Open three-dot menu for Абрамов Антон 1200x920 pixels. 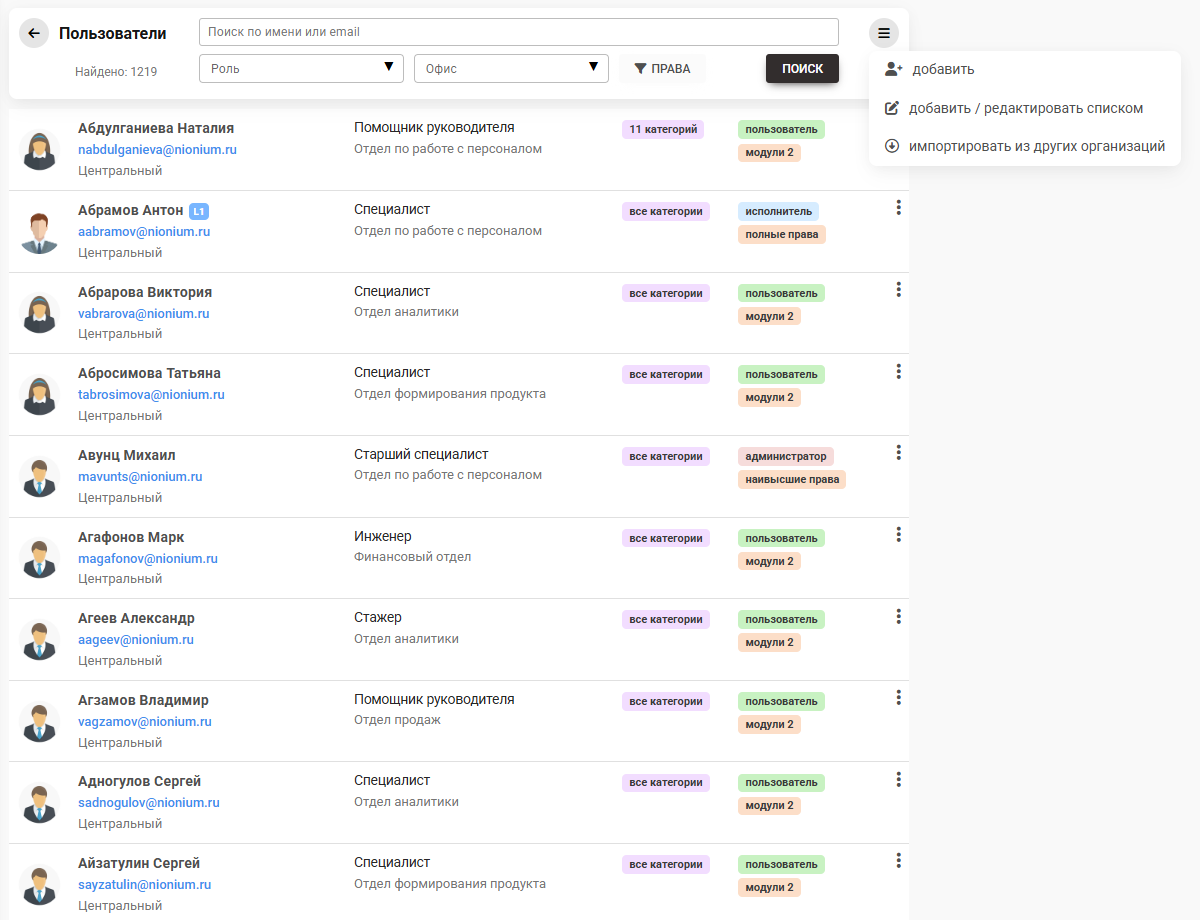click(x=899, y=208)
